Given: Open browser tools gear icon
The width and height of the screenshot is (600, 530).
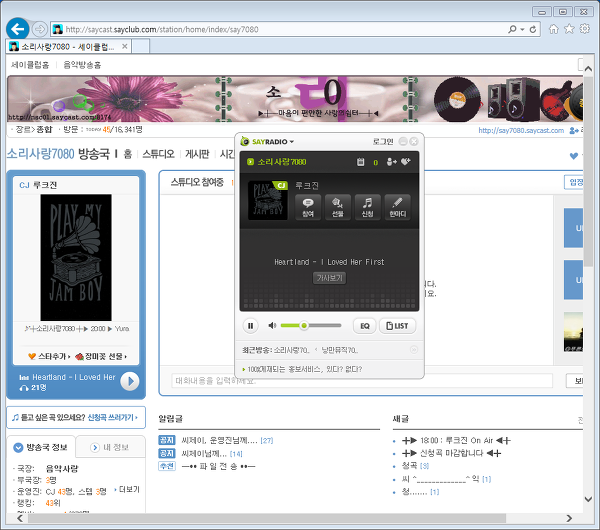Looking at the screenshot, I should click(585, 29).
